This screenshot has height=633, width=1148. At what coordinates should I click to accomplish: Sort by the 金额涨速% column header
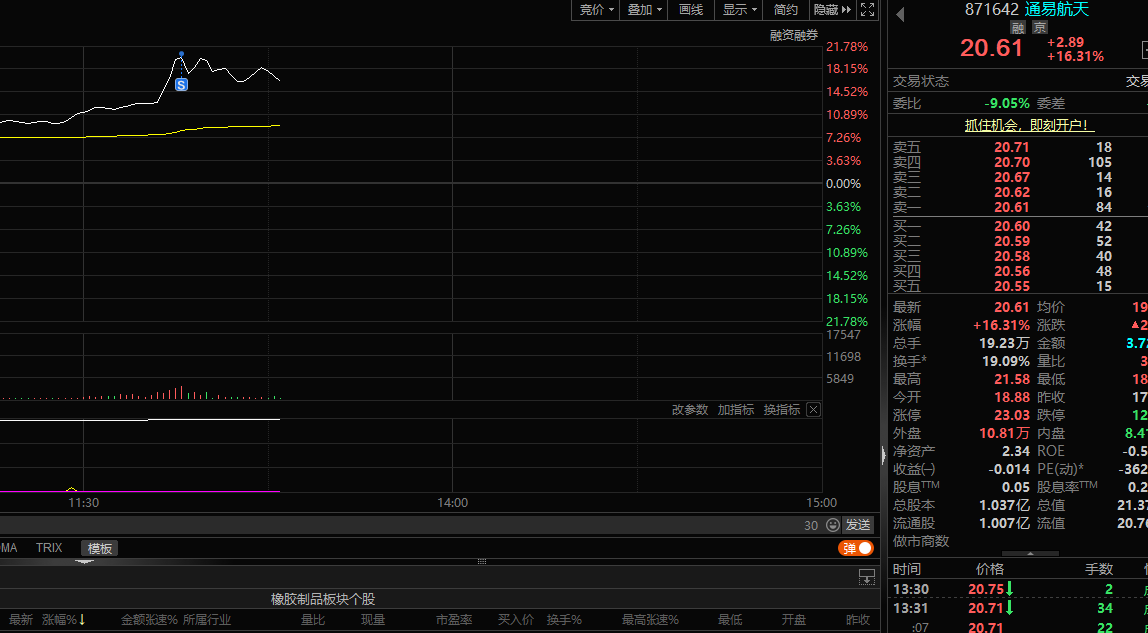pyautogui.click(x=149, y=619)
